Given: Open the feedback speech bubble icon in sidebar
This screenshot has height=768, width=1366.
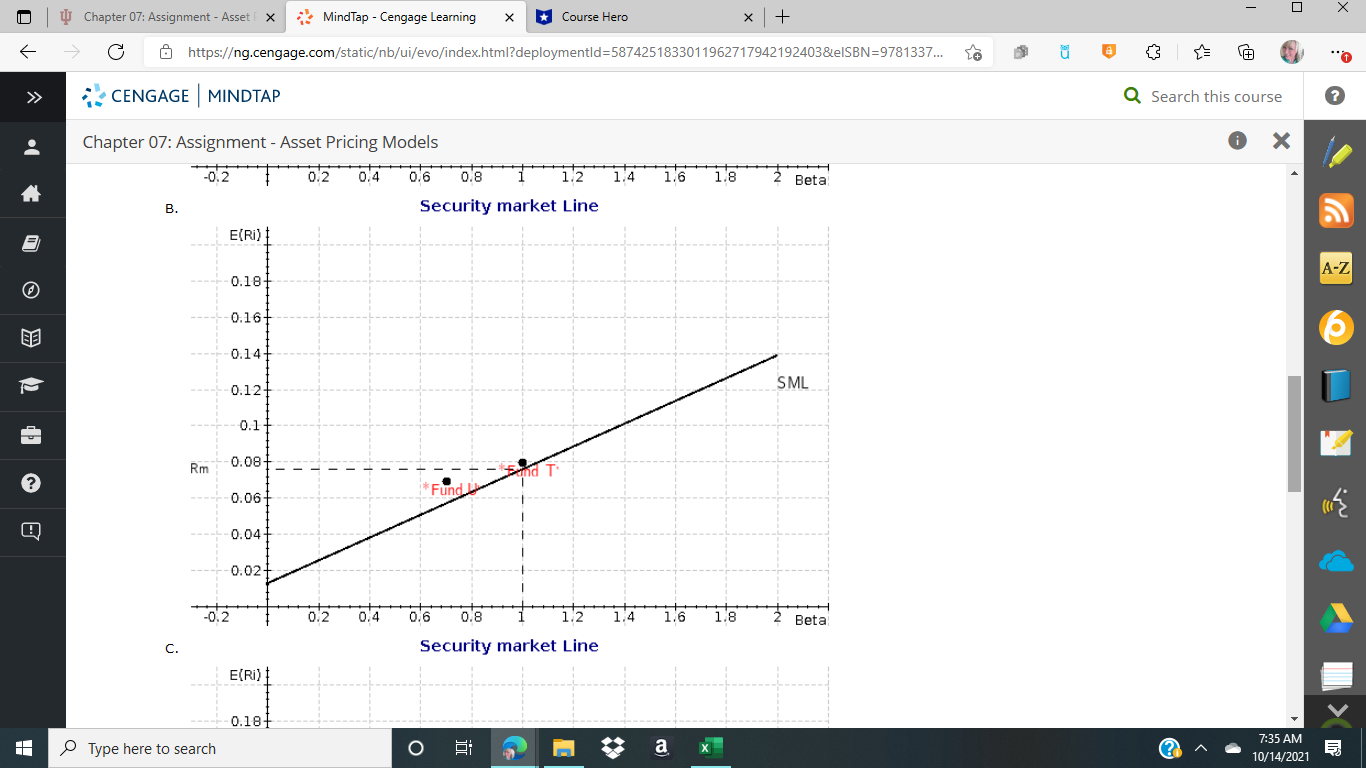Looking at the screenshot, I should click(32, 530).
